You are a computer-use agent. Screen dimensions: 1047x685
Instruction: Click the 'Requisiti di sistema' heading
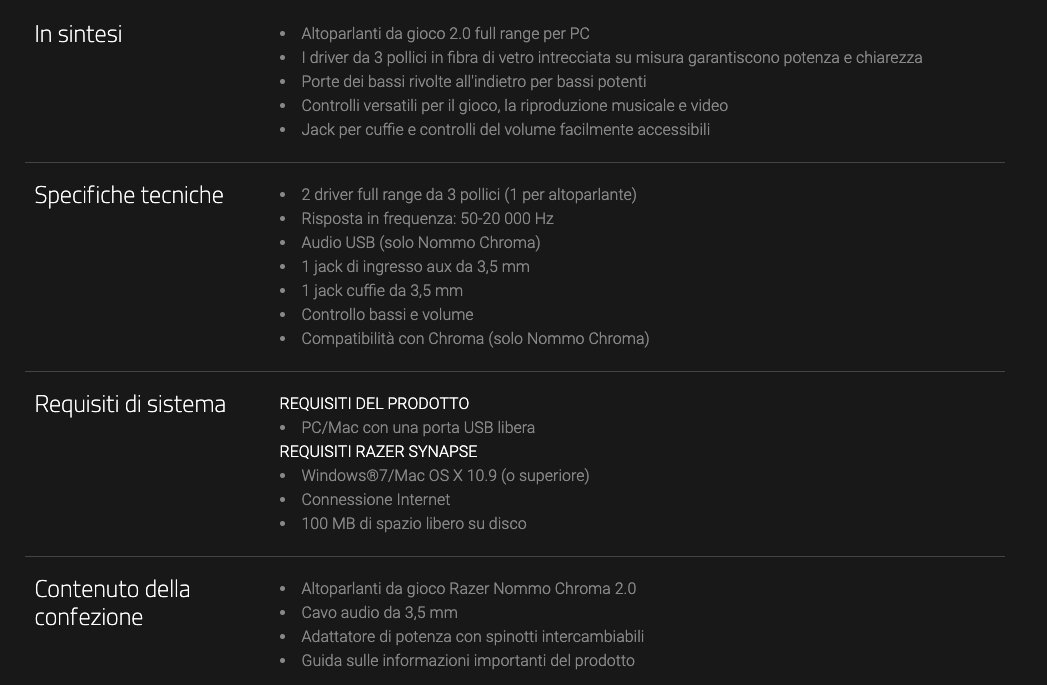click(130, 404)
